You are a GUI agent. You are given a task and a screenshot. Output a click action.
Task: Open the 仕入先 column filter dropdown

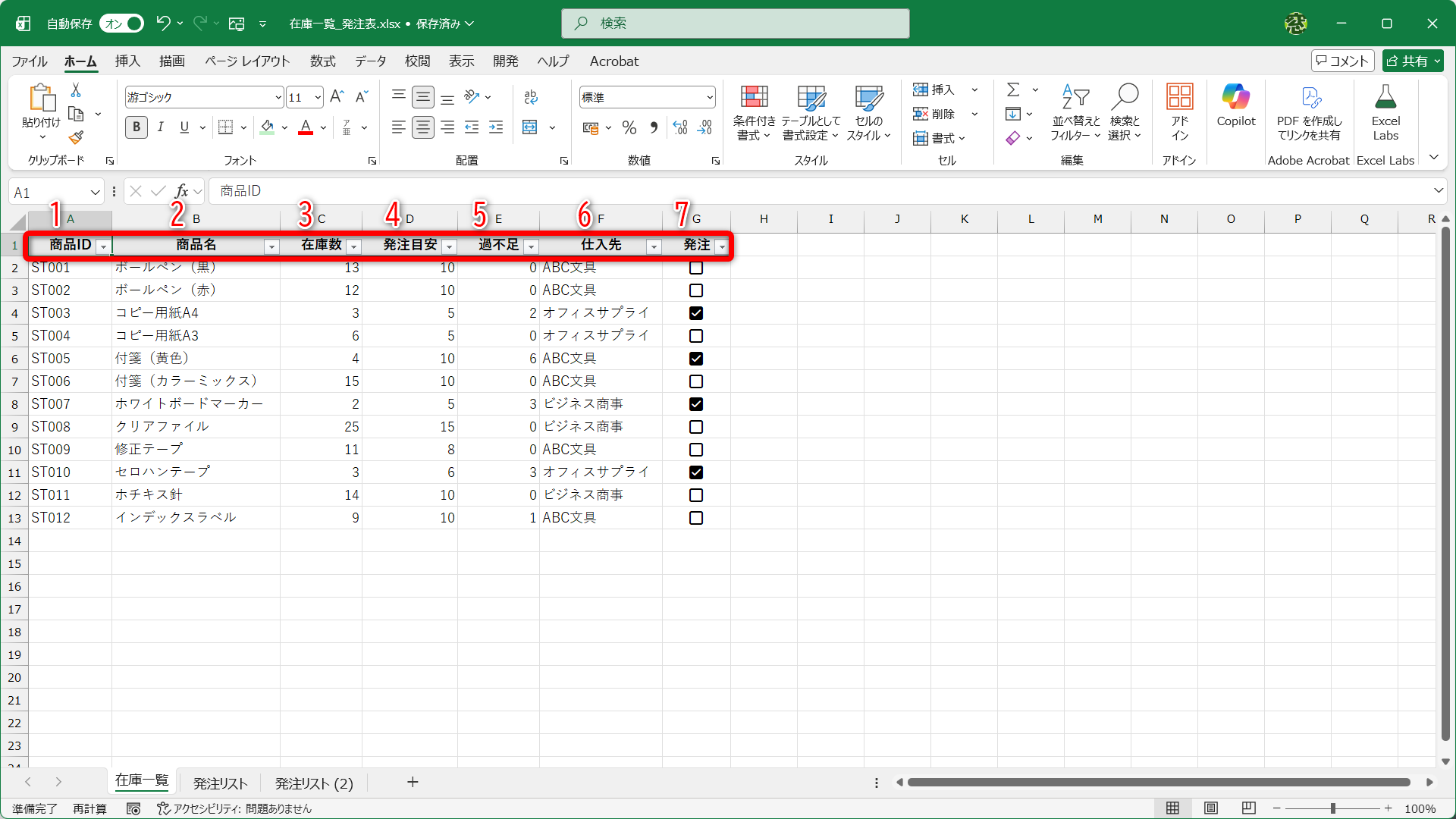tap(653, 246)
